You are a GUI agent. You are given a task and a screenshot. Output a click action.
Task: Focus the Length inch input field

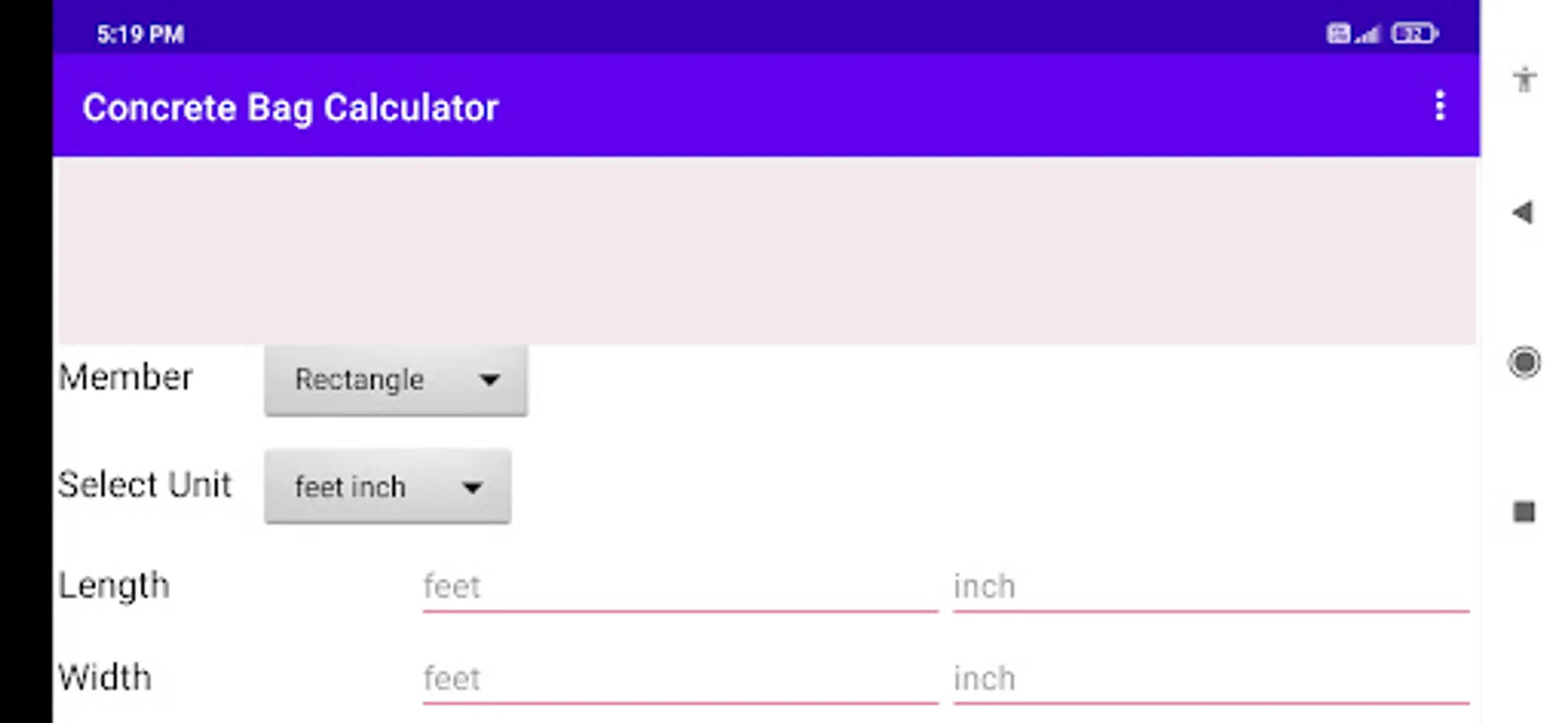click(x=1210, y=587)
